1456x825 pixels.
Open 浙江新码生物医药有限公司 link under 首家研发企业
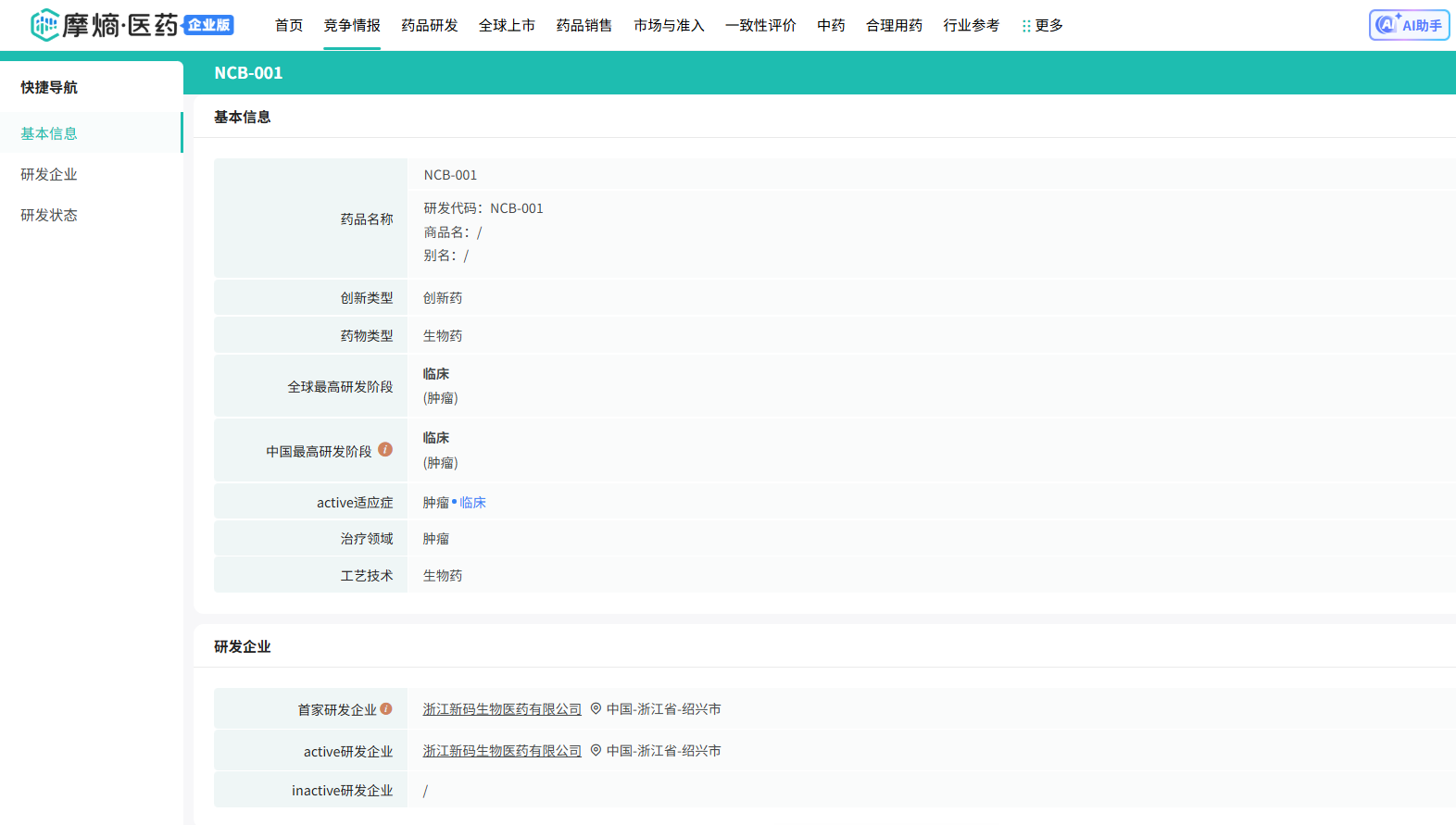coord(502,709)
